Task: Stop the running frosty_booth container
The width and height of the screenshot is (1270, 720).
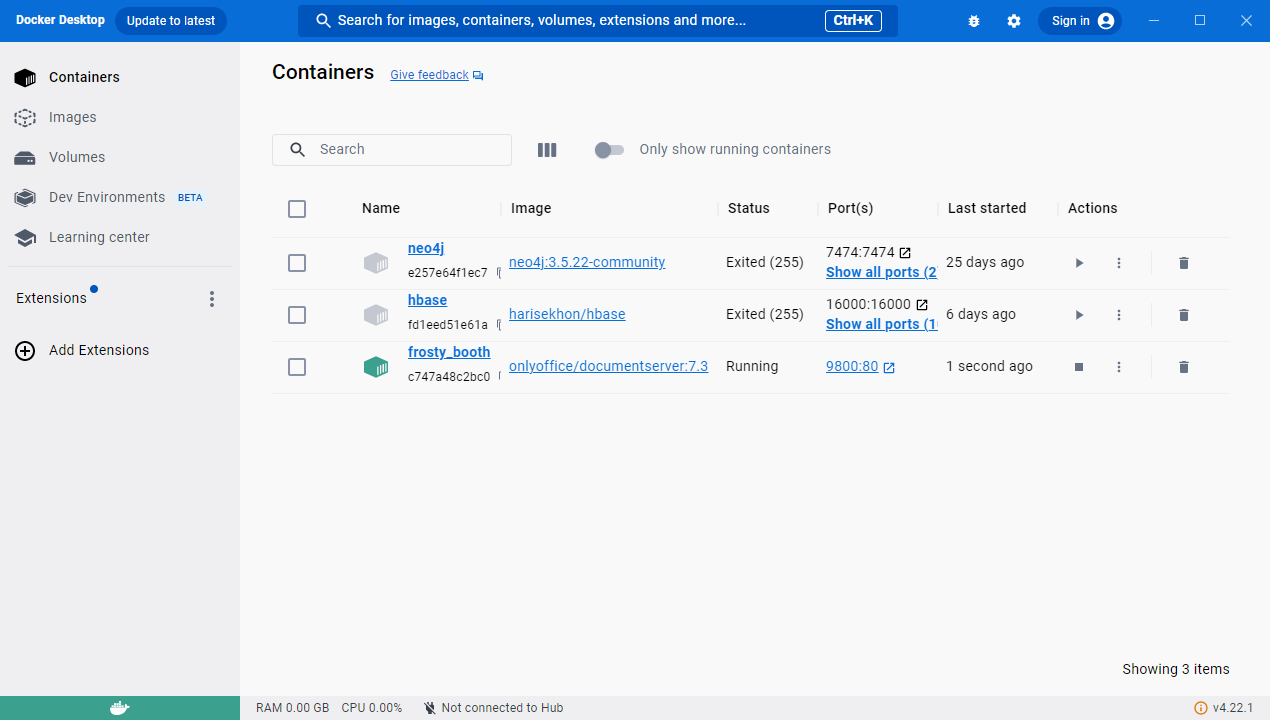Action: pyautogui.click(x=1079, y=367)
